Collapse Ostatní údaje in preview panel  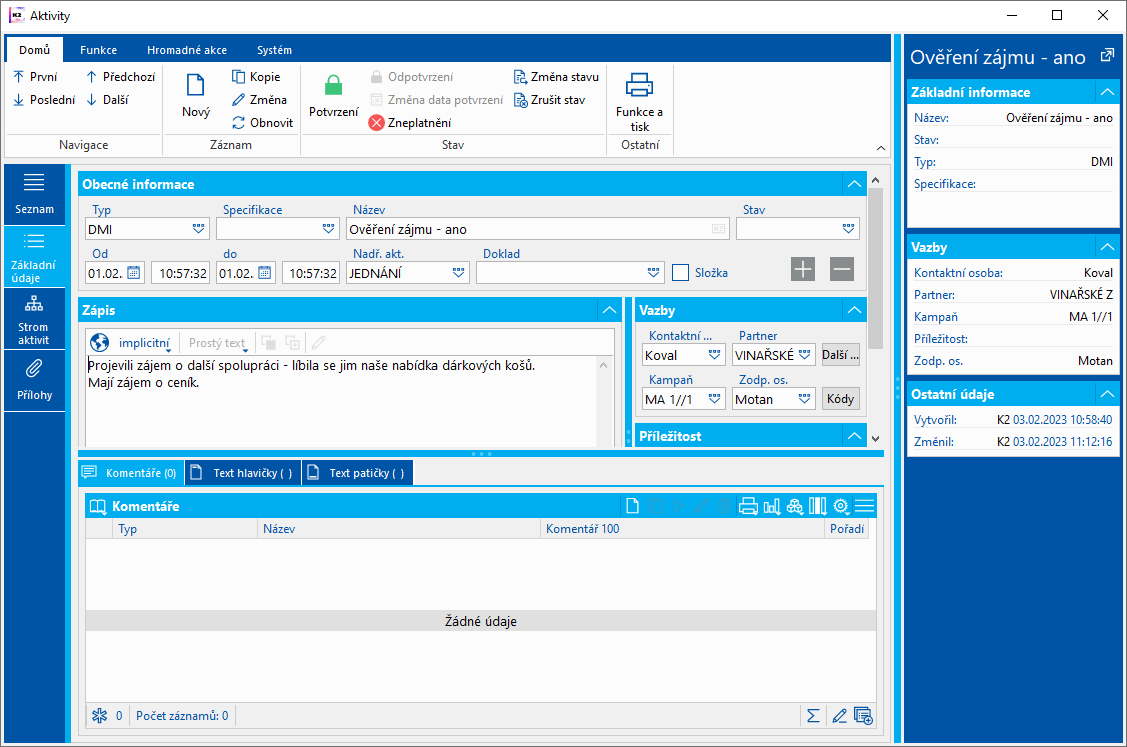pyautogui.click(x=1108, y=394)
